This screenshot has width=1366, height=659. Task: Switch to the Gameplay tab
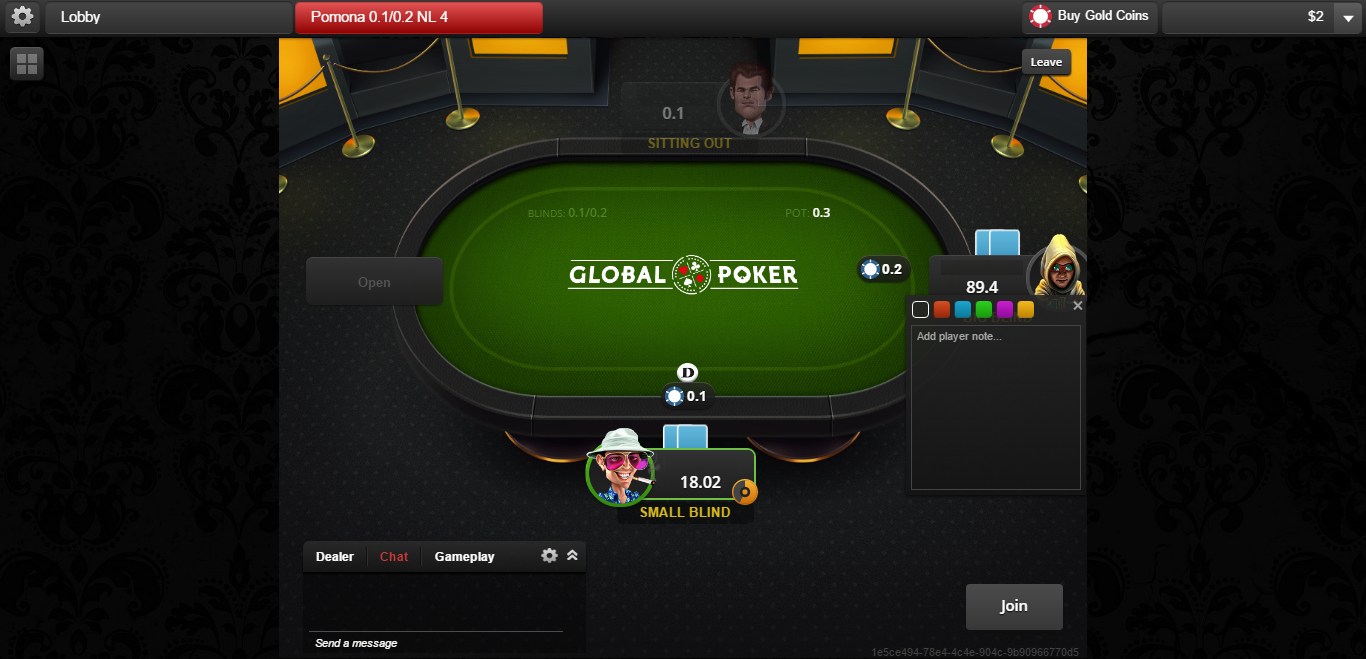[x=464, y=557]
